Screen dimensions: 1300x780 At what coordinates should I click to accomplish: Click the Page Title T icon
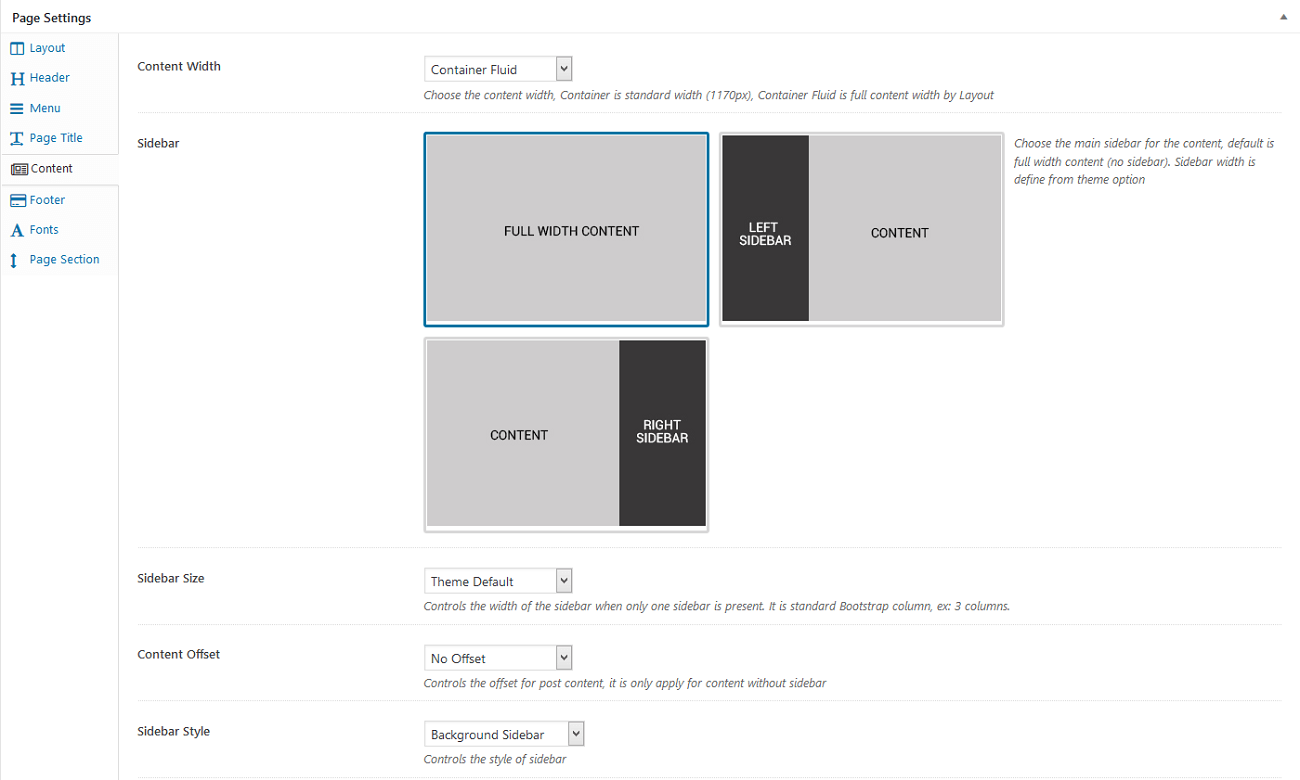17,138
